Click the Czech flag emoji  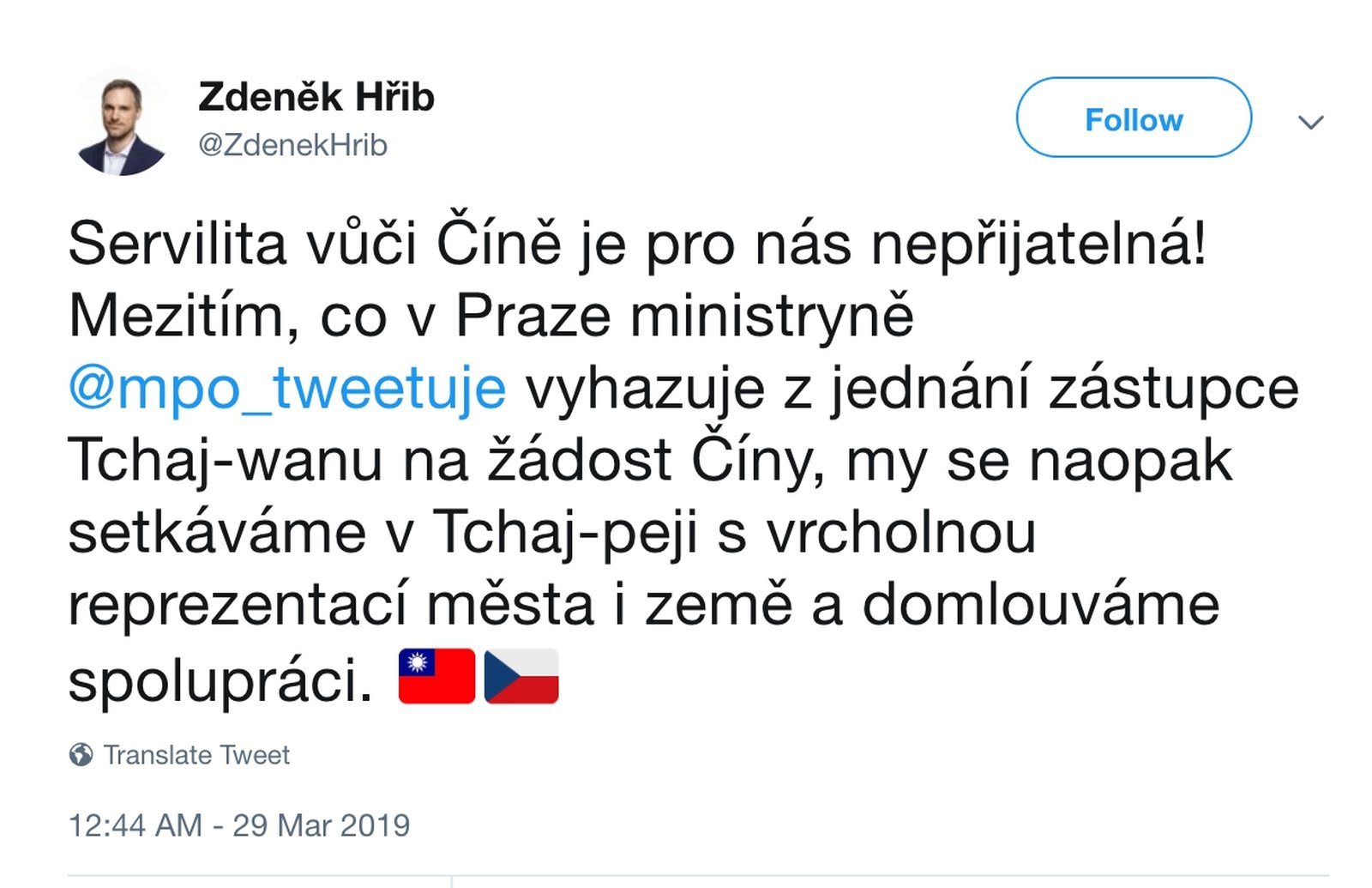click(x=521, y=676)
